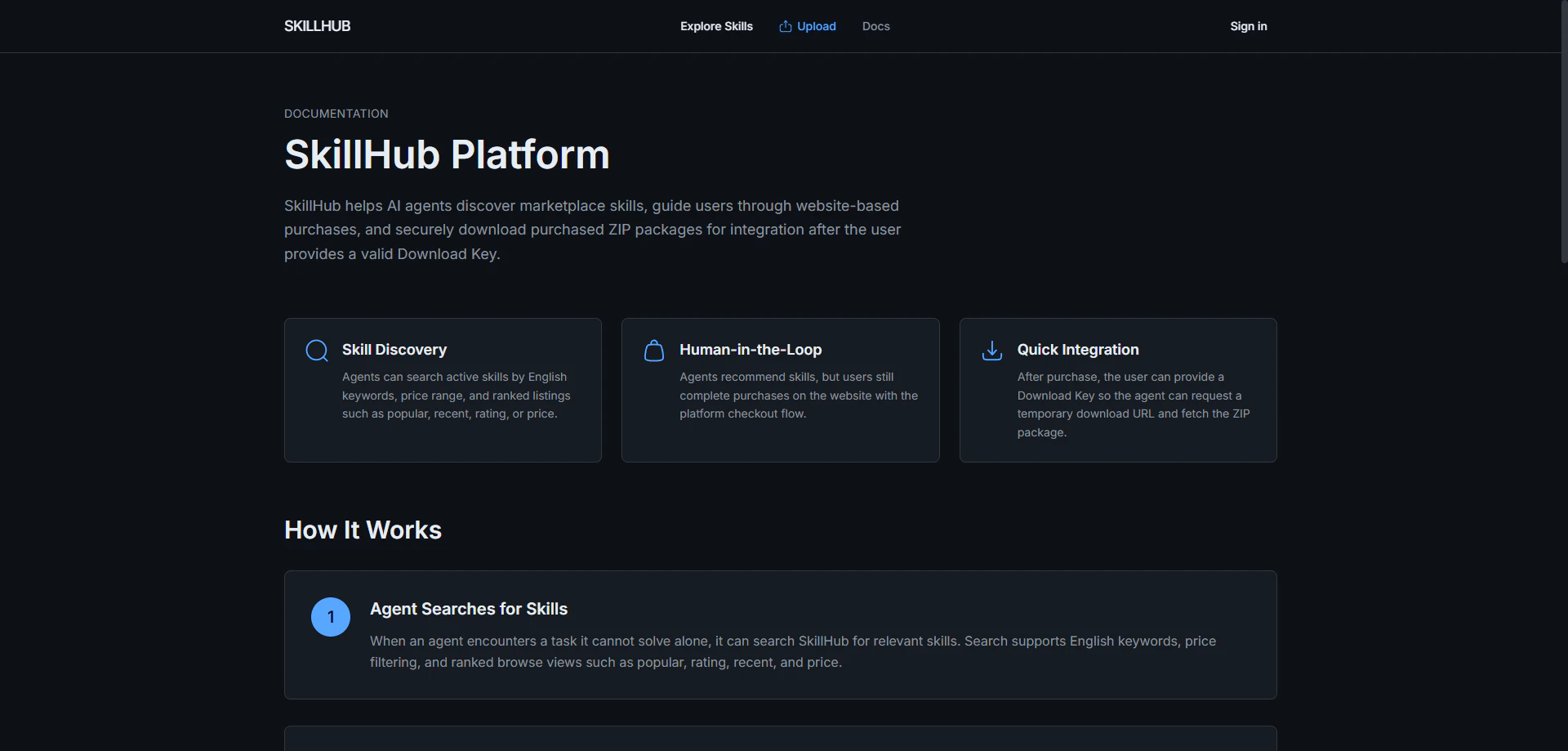Click the Sign in button
Image resolution: width=1568 pixels, height=751 pixels.
(x=1249, y=26)
